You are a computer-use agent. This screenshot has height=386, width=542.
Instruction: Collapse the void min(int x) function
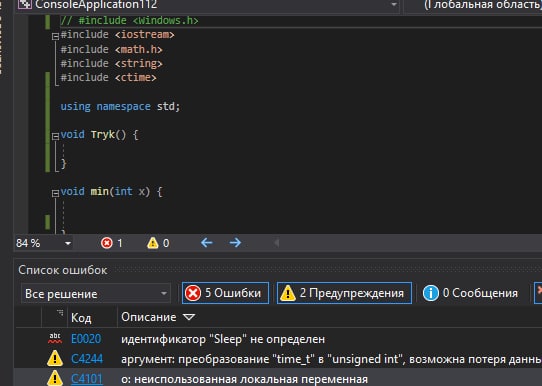click(55, 193)
